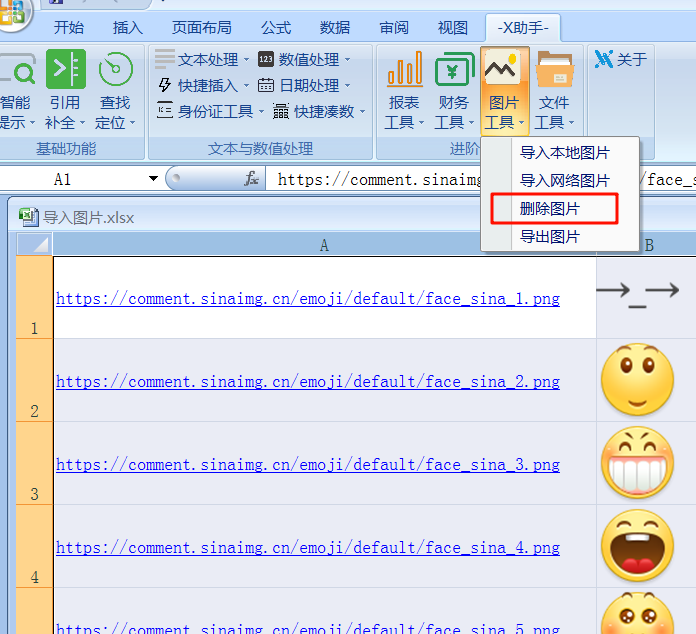Image resolution: width=696 pixels, height=634 pixels.
Task: Select row 2 header
Action: (35, 380)
